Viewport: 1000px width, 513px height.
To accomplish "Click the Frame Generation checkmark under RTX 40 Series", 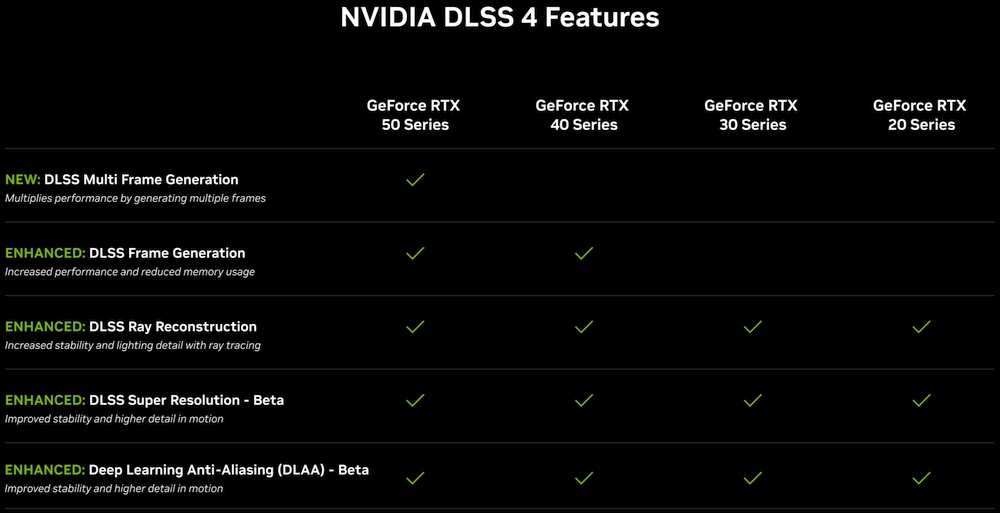I will pos(584,253).
